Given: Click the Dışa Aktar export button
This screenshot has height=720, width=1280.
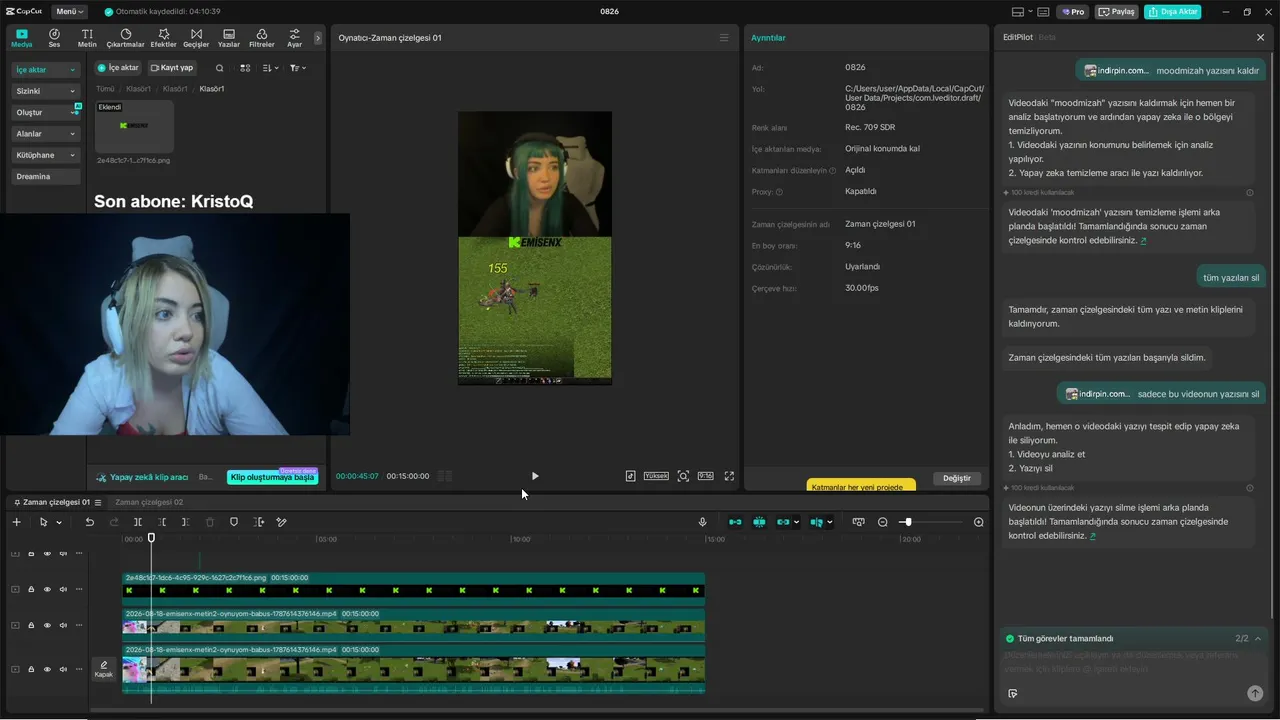Looking at the screenshot, I should click(x=1173, y=12).
